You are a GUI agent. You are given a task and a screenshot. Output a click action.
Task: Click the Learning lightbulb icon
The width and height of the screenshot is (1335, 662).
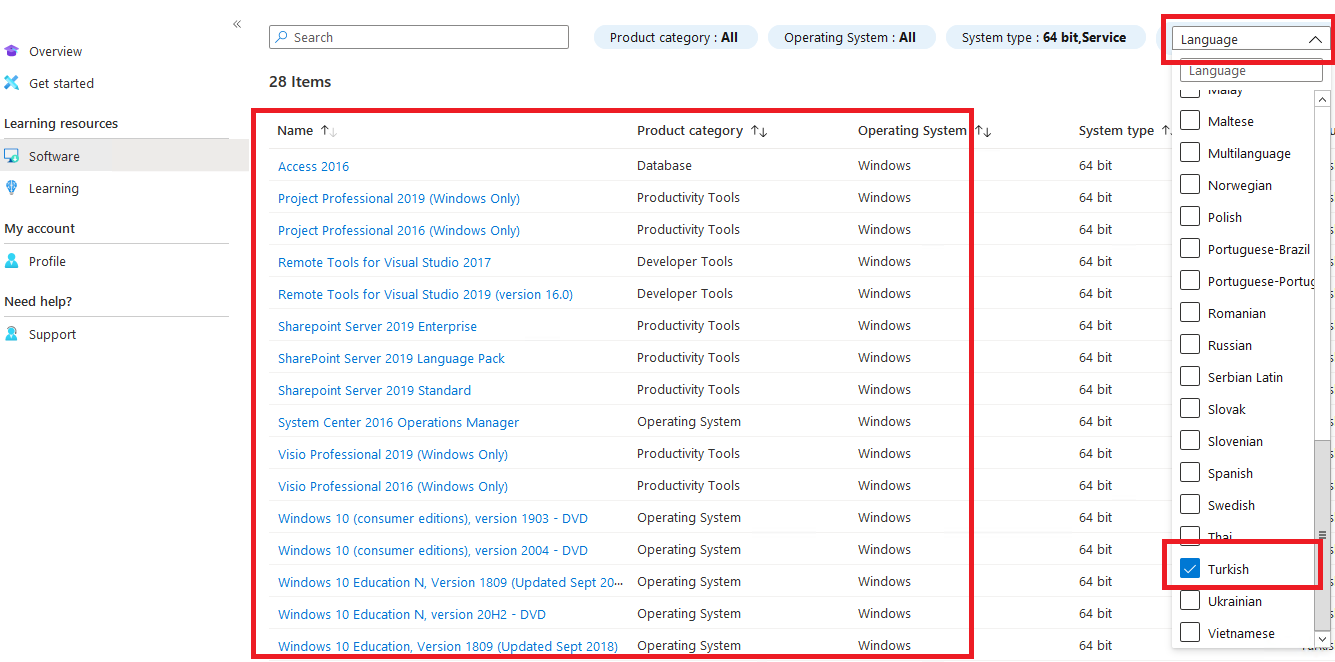tap(12, 188)
